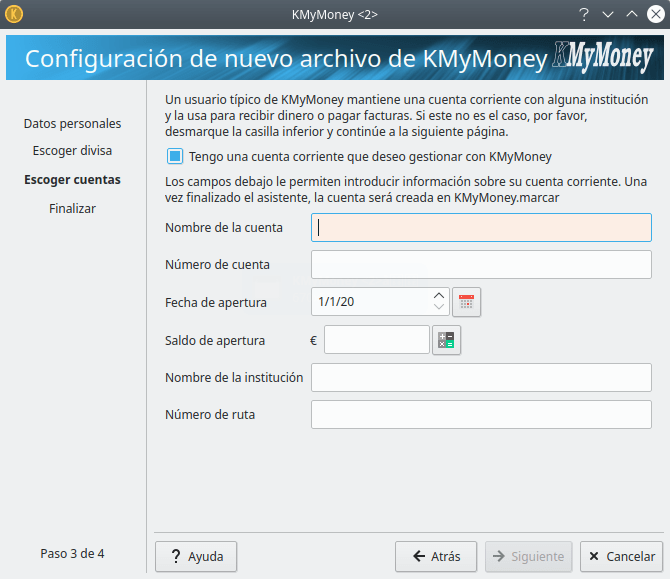Click the 'Saldo de apertura' label
The image size is (670, 579).
[215, 341]
